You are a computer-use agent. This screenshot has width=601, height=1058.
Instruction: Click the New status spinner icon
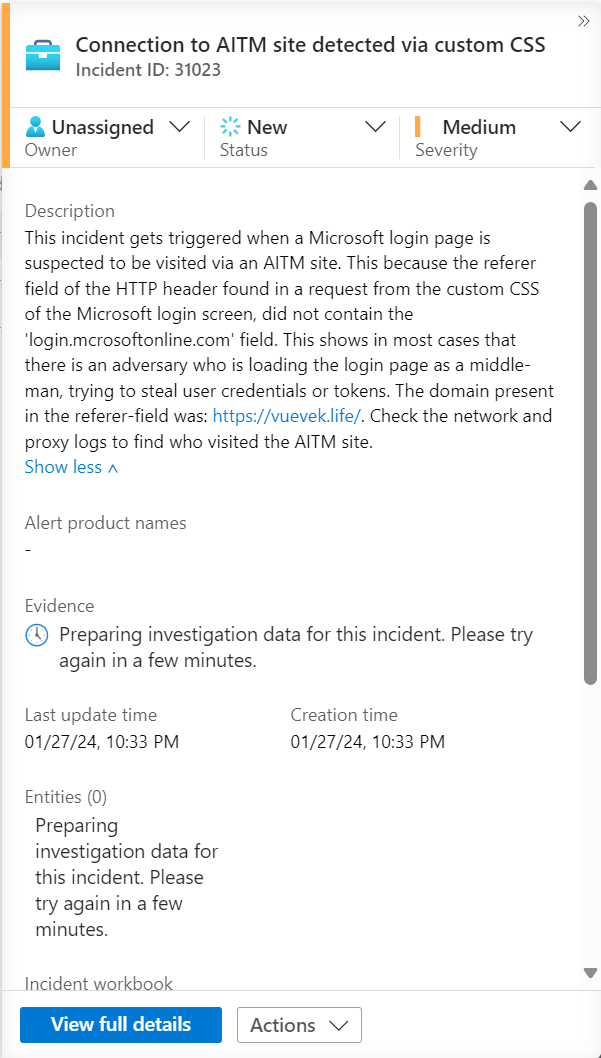pyautogui.click(x=231, y=127)
